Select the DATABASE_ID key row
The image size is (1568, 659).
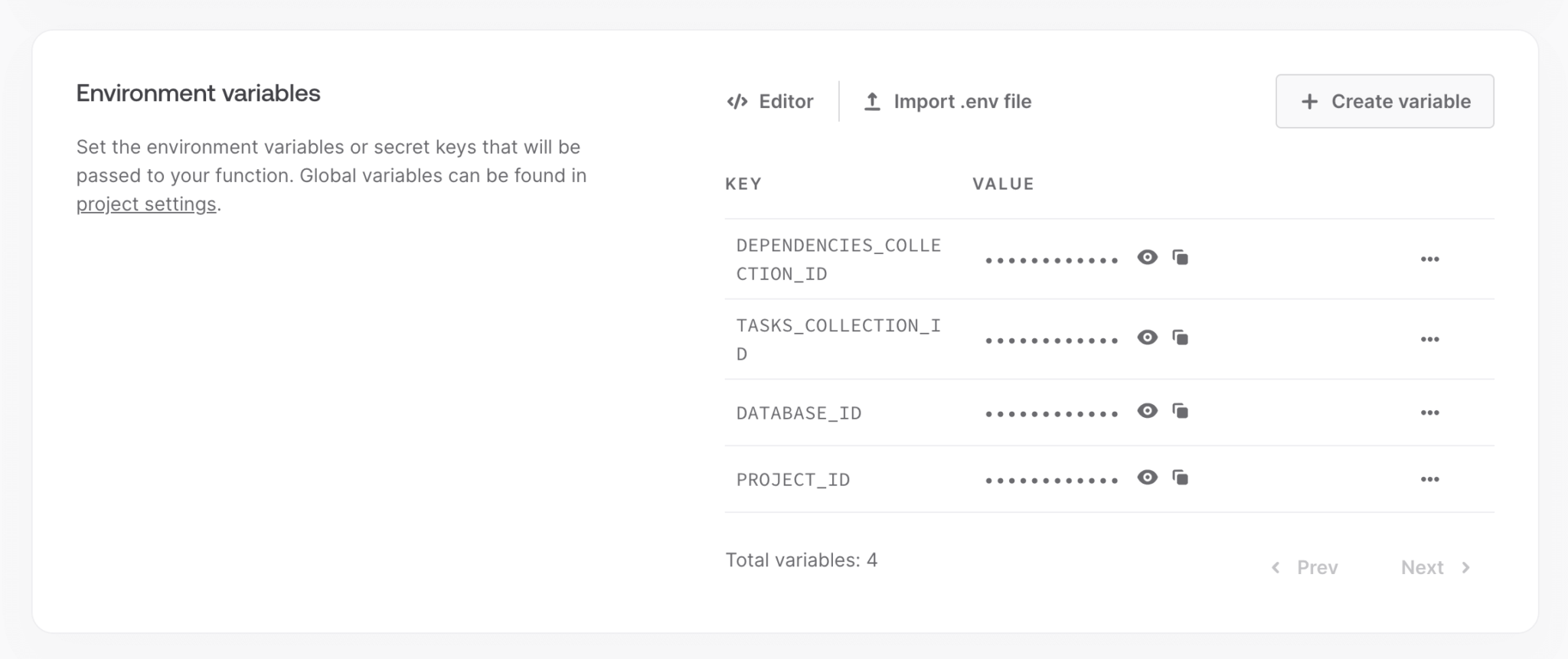point(1109,413)
